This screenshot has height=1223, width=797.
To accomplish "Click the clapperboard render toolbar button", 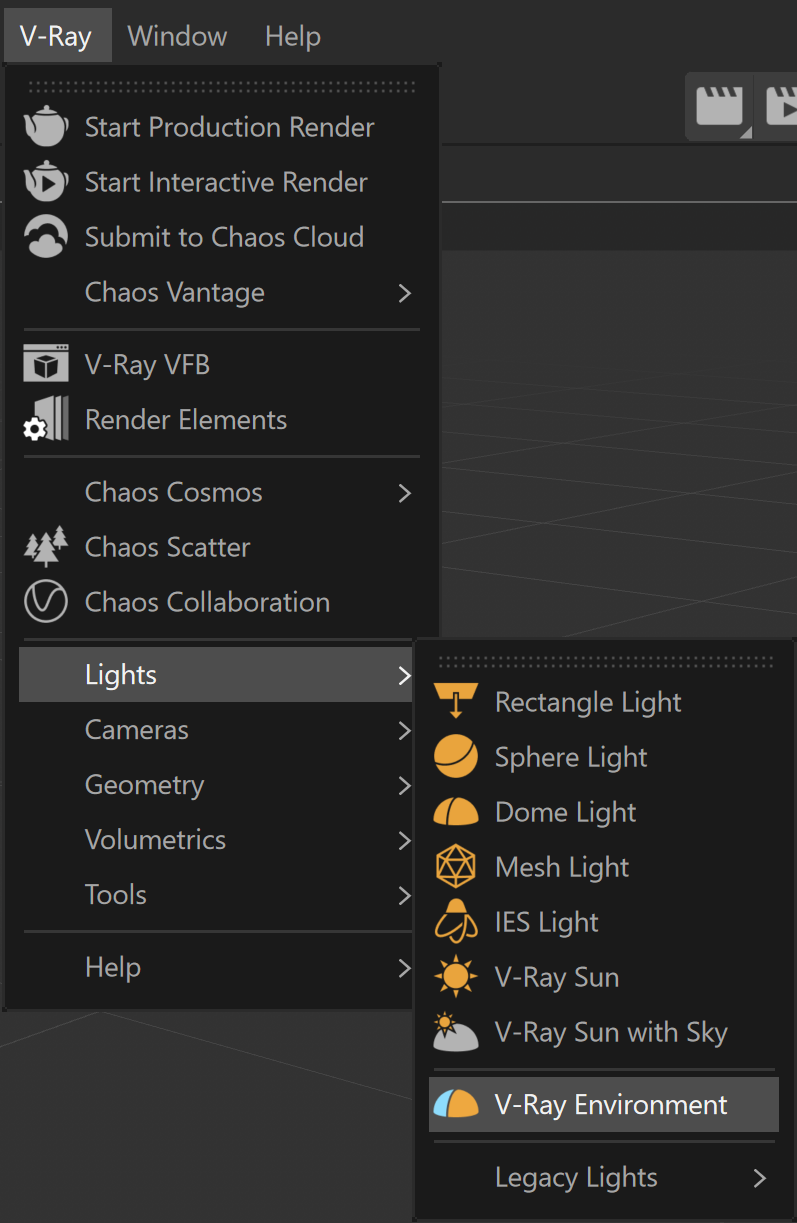I will [x=720, y=106].
